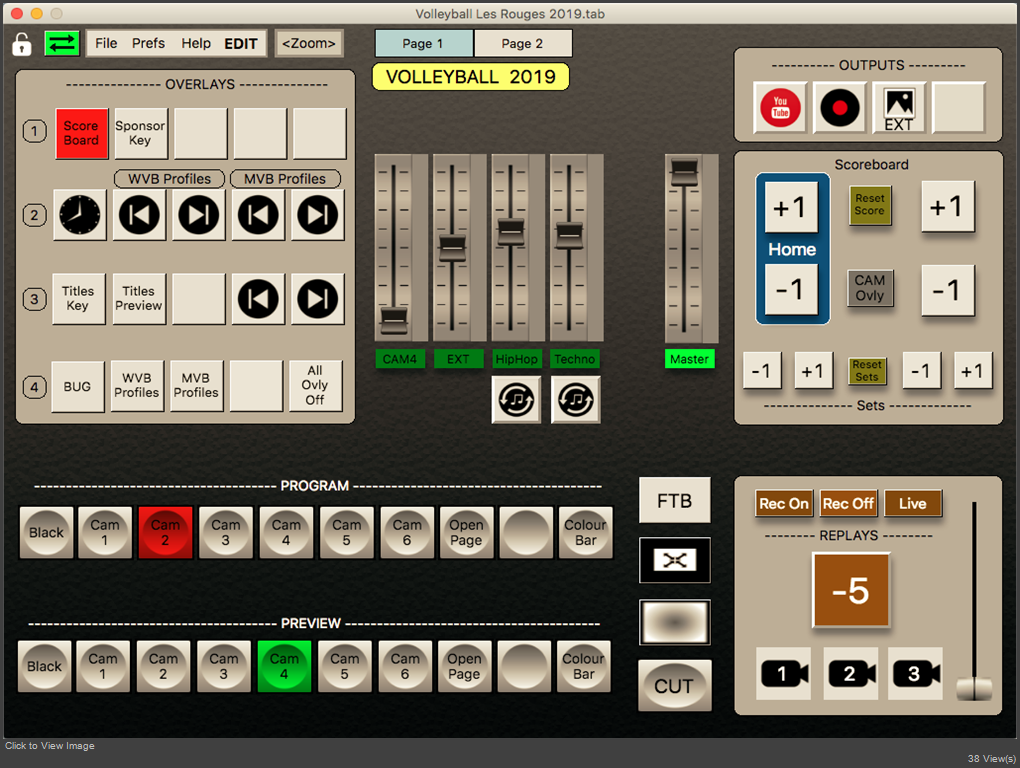Click the YouTube output icon
1020x768 pixels.
pos(779,107)
